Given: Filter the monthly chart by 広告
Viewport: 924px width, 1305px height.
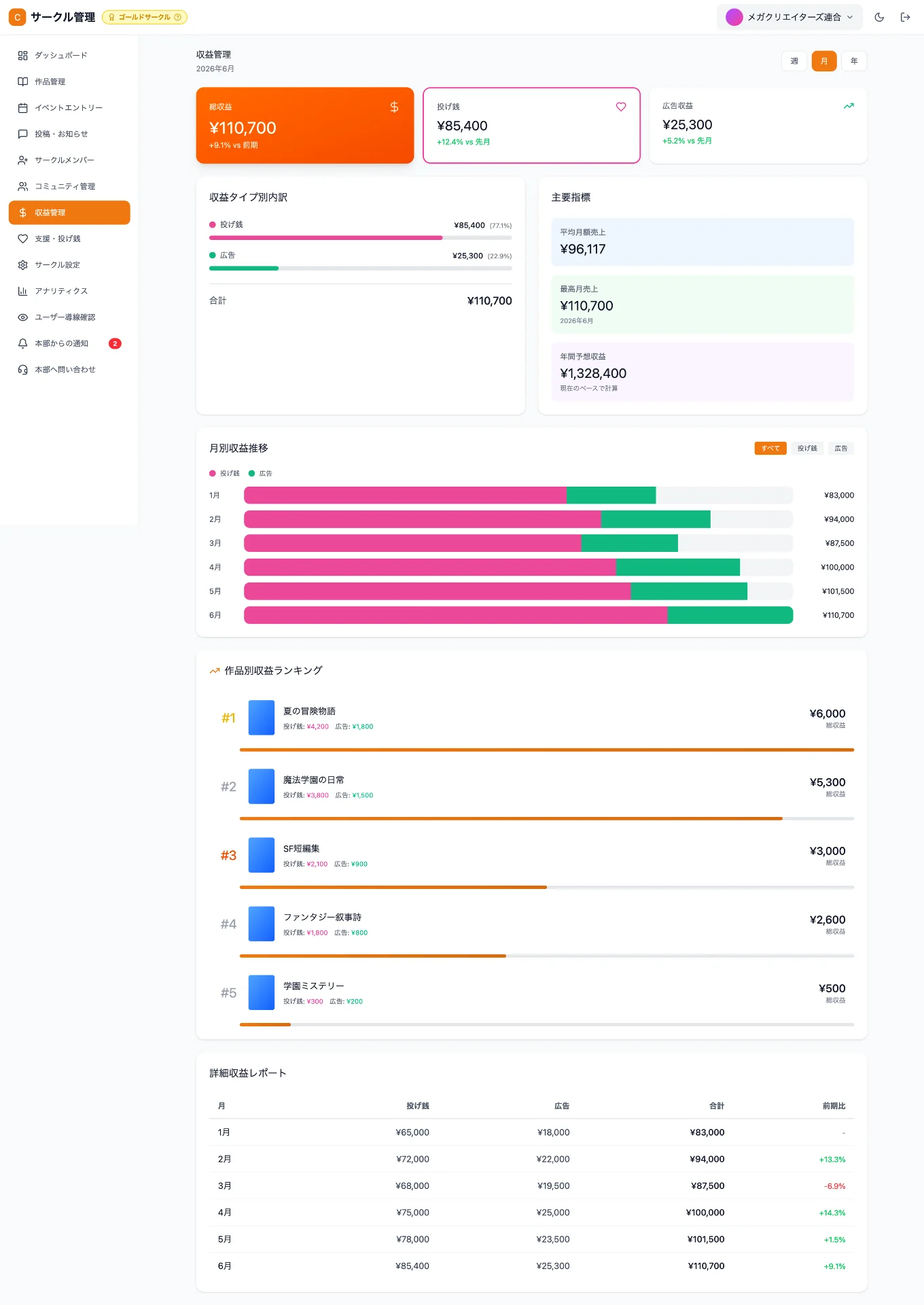Looking at the screenshot, I should [x=841, y=449].
